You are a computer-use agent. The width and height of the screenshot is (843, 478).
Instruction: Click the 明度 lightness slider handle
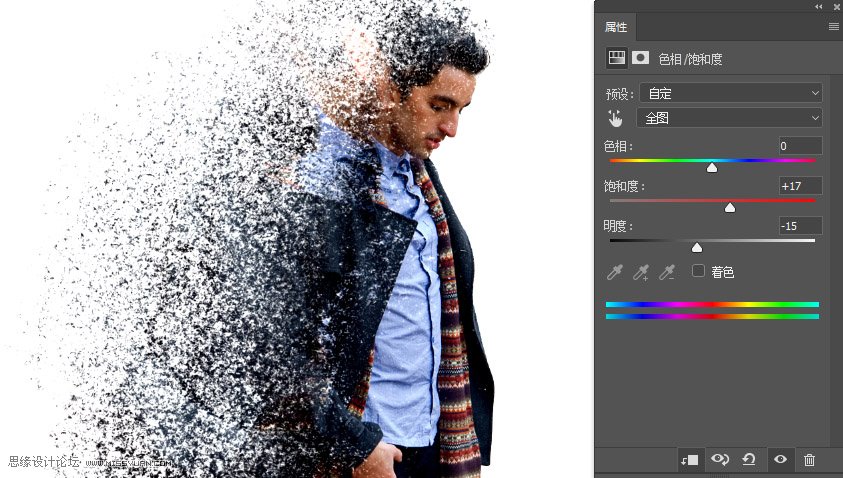pyautogui.click(x=697, y=247)
